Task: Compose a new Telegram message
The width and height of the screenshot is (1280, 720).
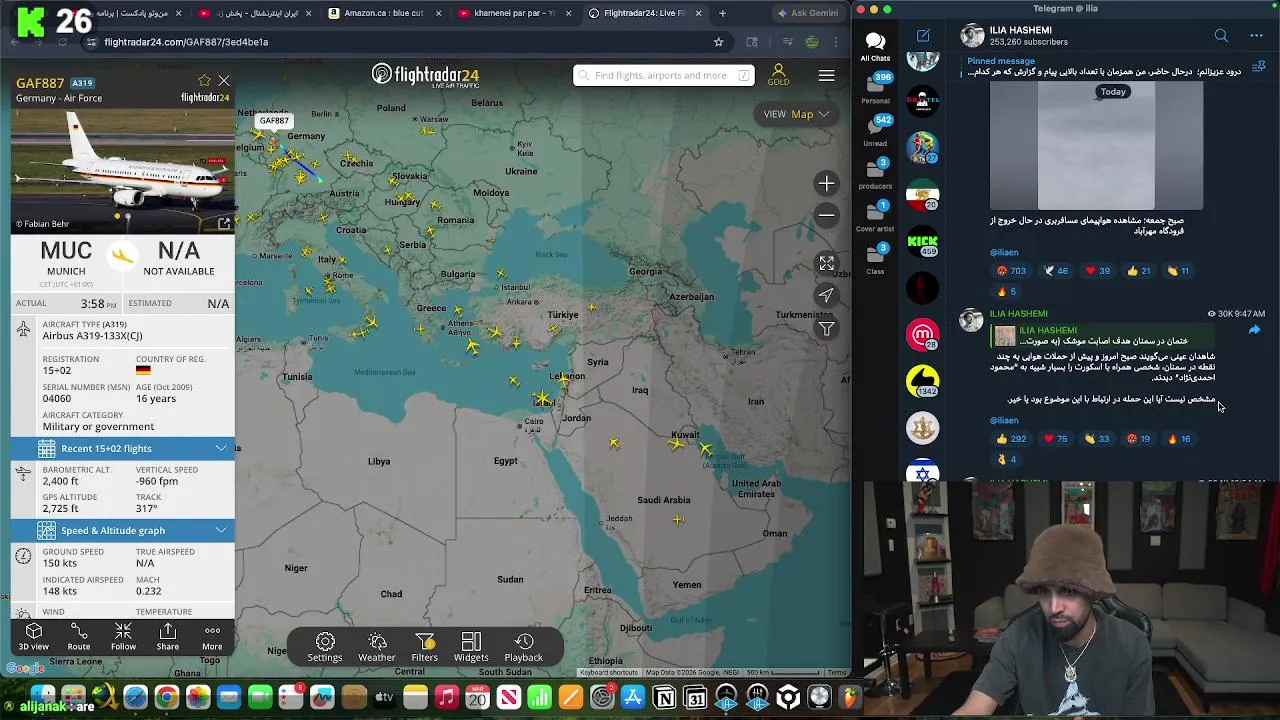Action: [923, 36]
